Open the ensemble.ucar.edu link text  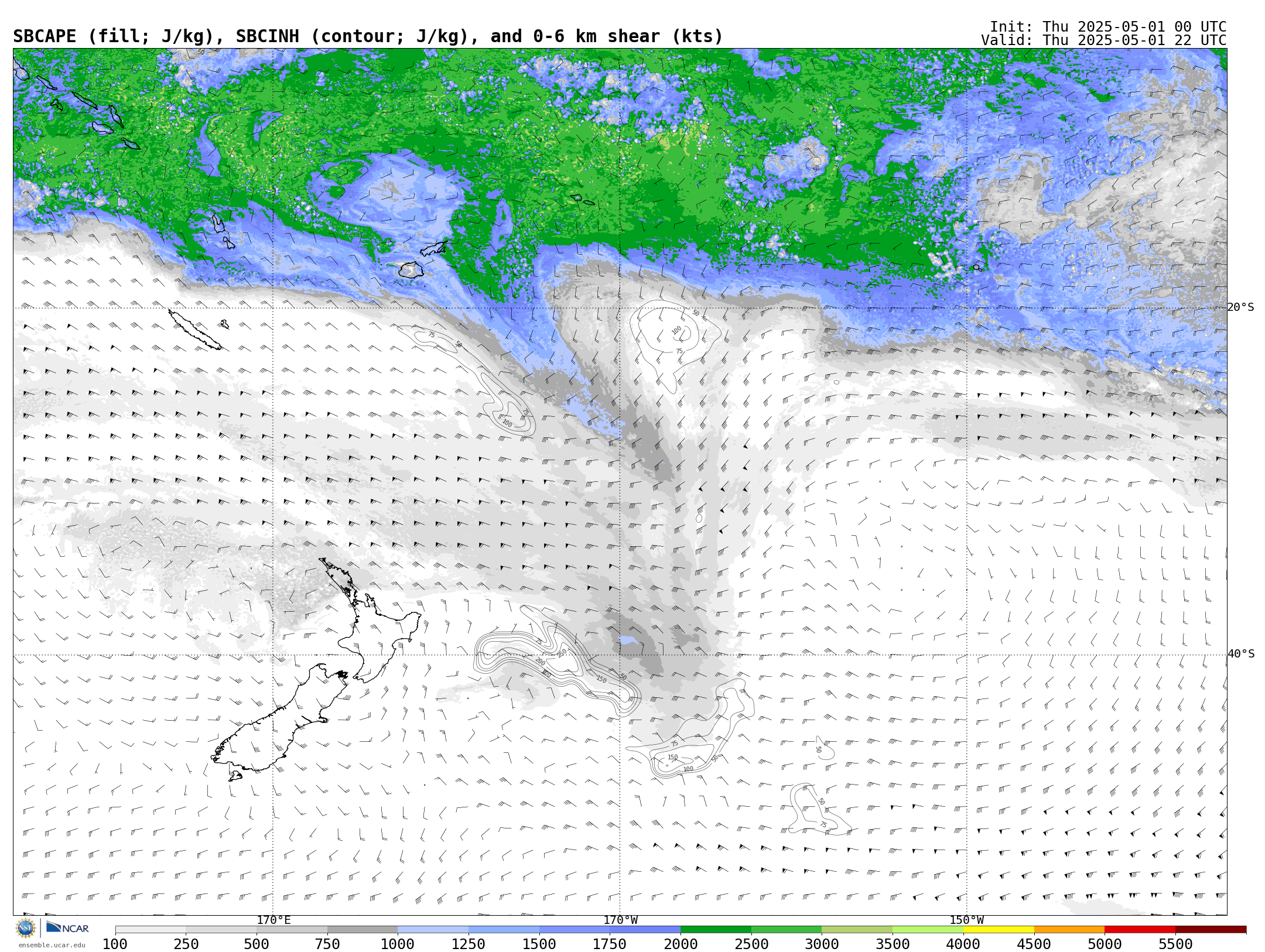point(52,945)
